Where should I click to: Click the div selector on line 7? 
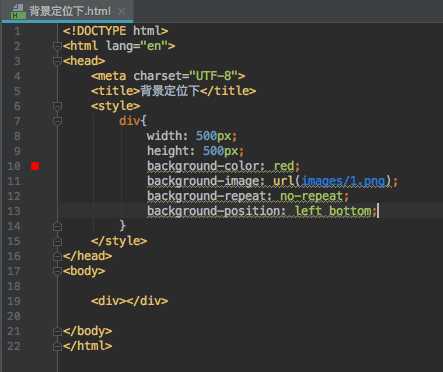tap(129, 120)
